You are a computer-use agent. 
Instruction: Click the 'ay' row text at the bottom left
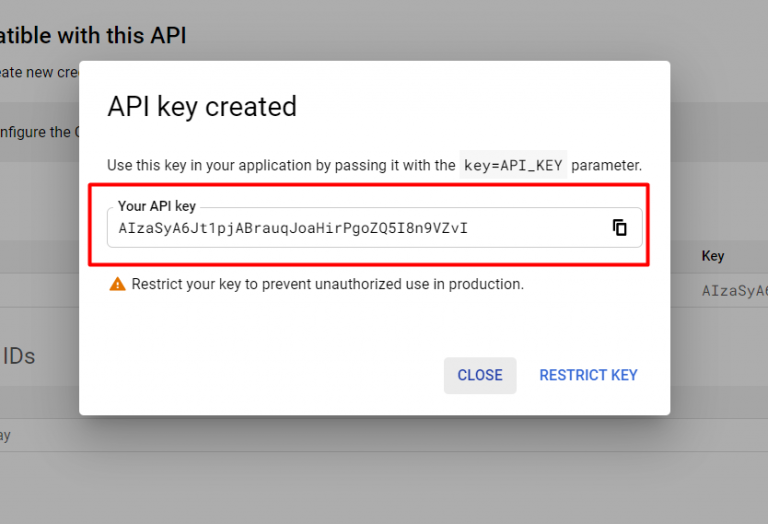pyautogui.click(x=5, y=435)
